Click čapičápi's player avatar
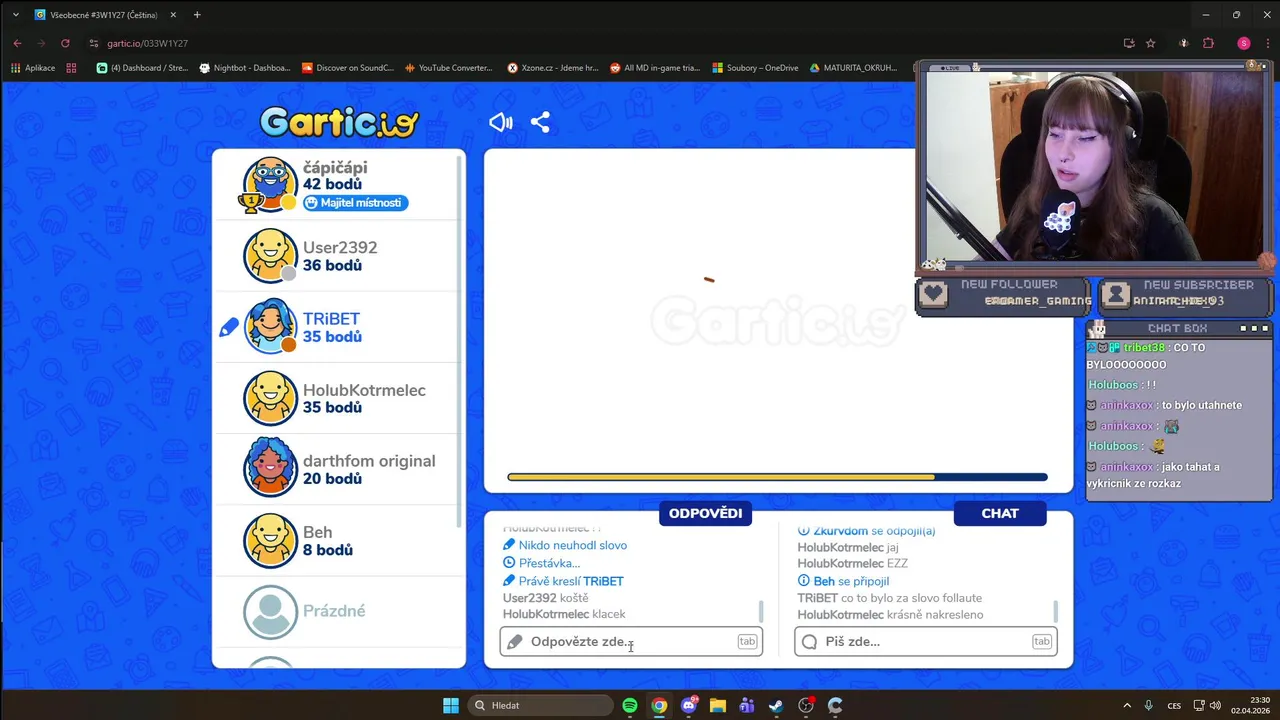This screenshot has height=720, width=1280. pyautogui.click(x=270, y=184)
